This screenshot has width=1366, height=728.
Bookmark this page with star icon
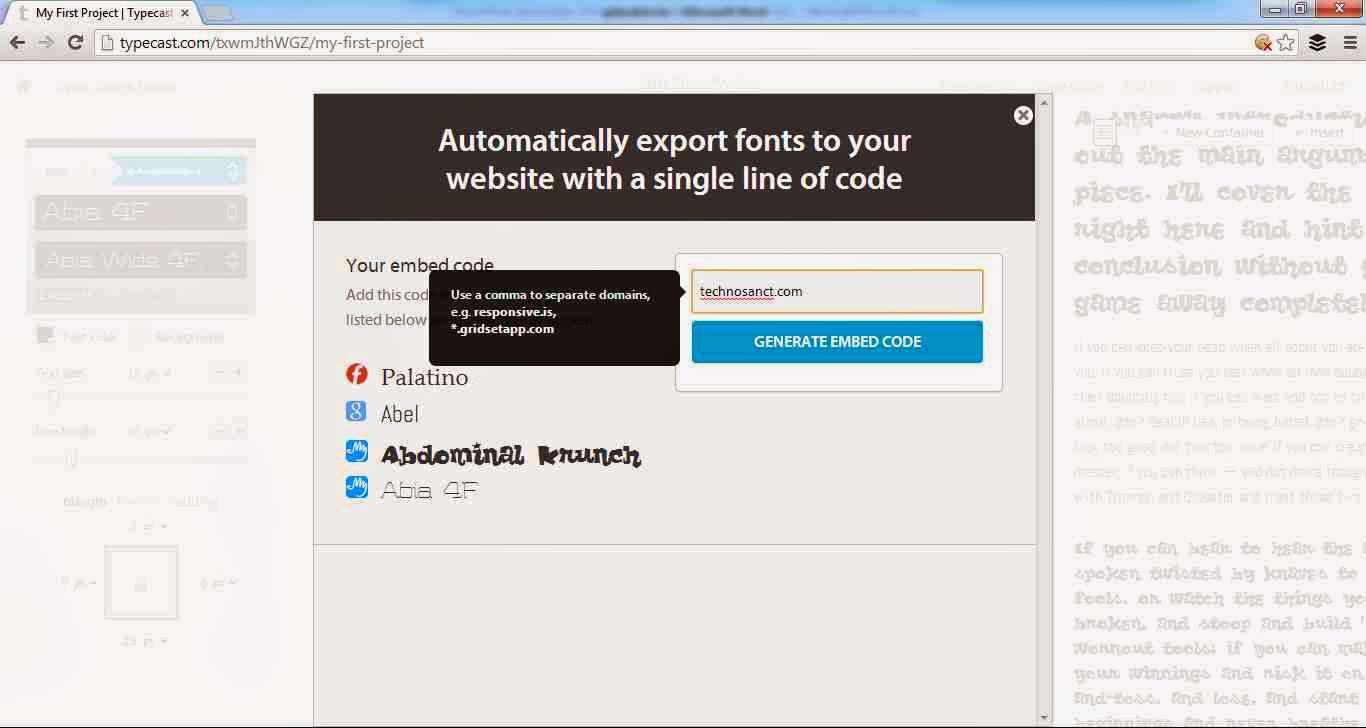click(1286, 43)
